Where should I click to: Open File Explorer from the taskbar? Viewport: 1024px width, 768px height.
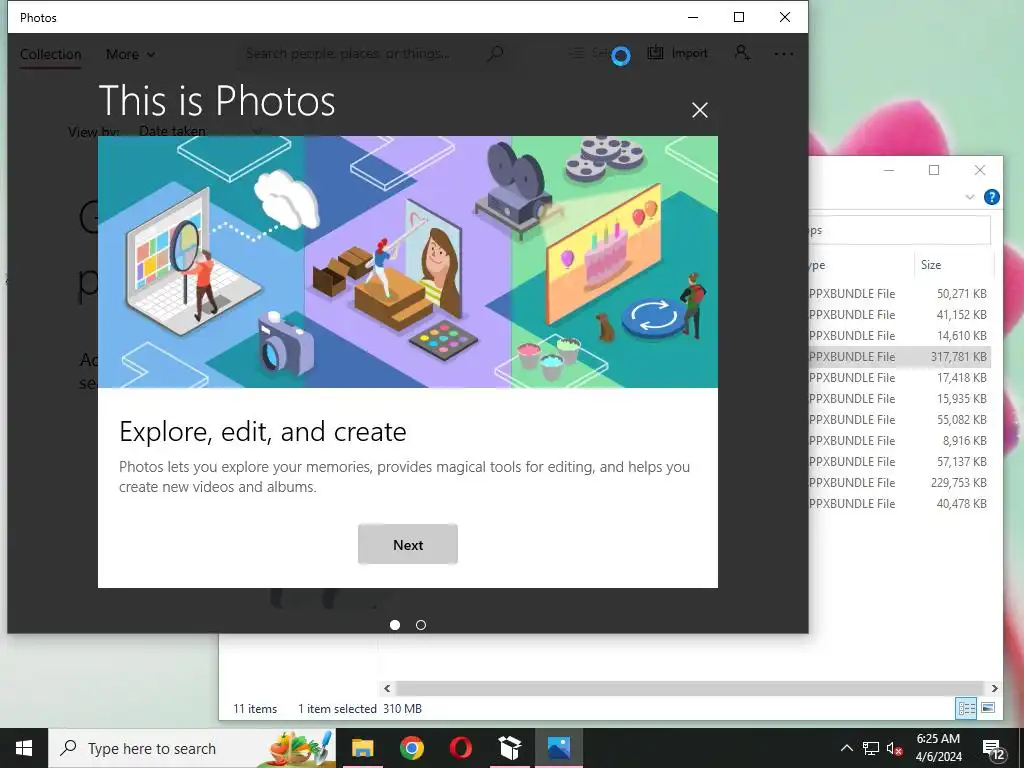[x=362, y=748]
